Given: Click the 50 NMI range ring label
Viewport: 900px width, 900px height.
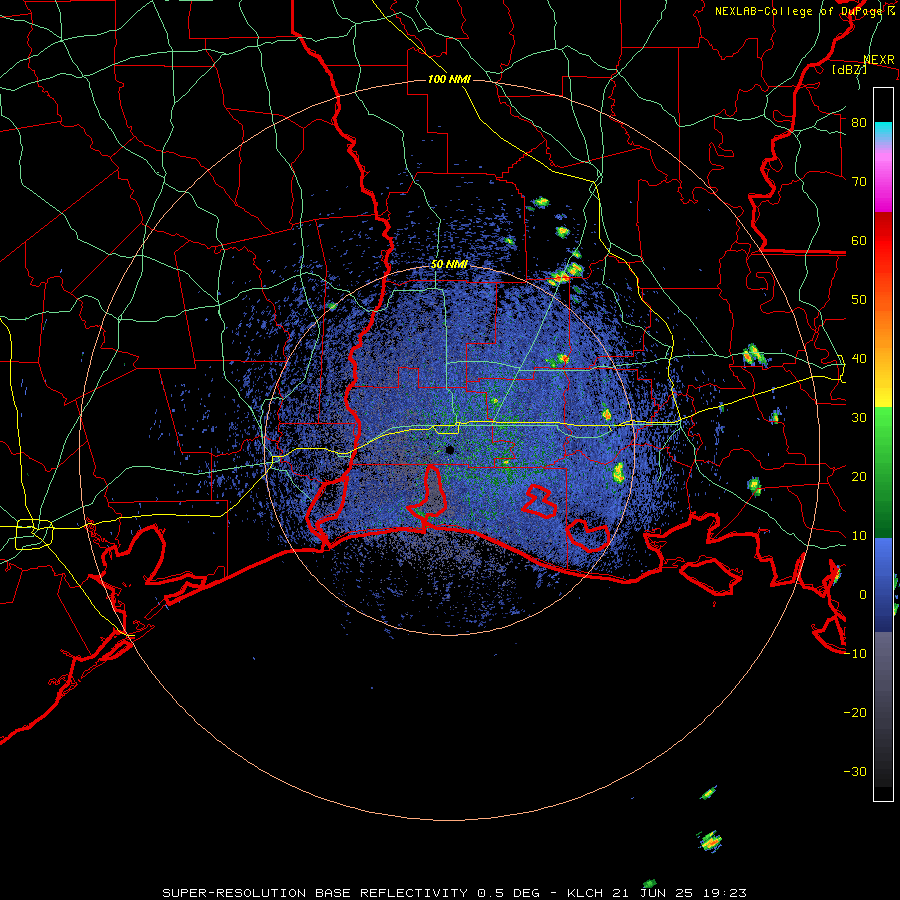Looking at the screenshot, I should tap(449, 265).
